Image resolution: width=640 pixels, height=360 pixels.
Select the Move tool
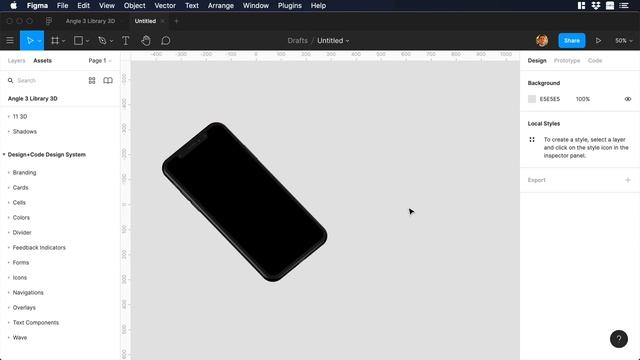pos(30,40)
